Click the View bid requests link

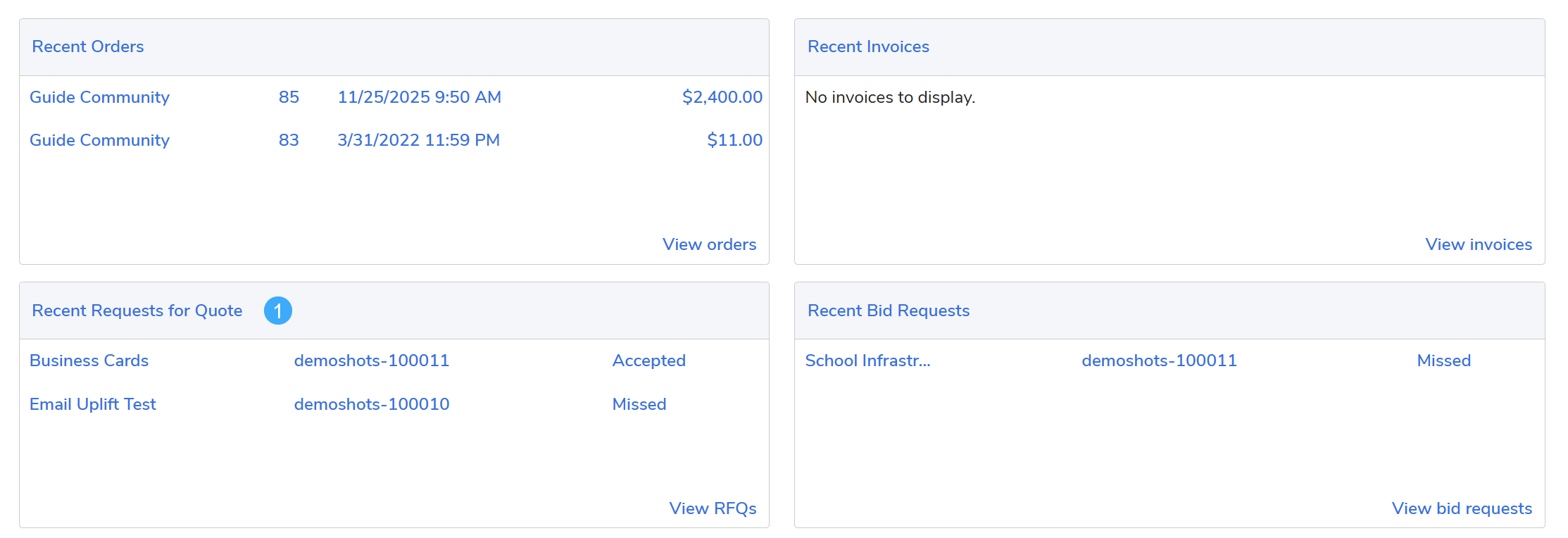point(1462,508)
